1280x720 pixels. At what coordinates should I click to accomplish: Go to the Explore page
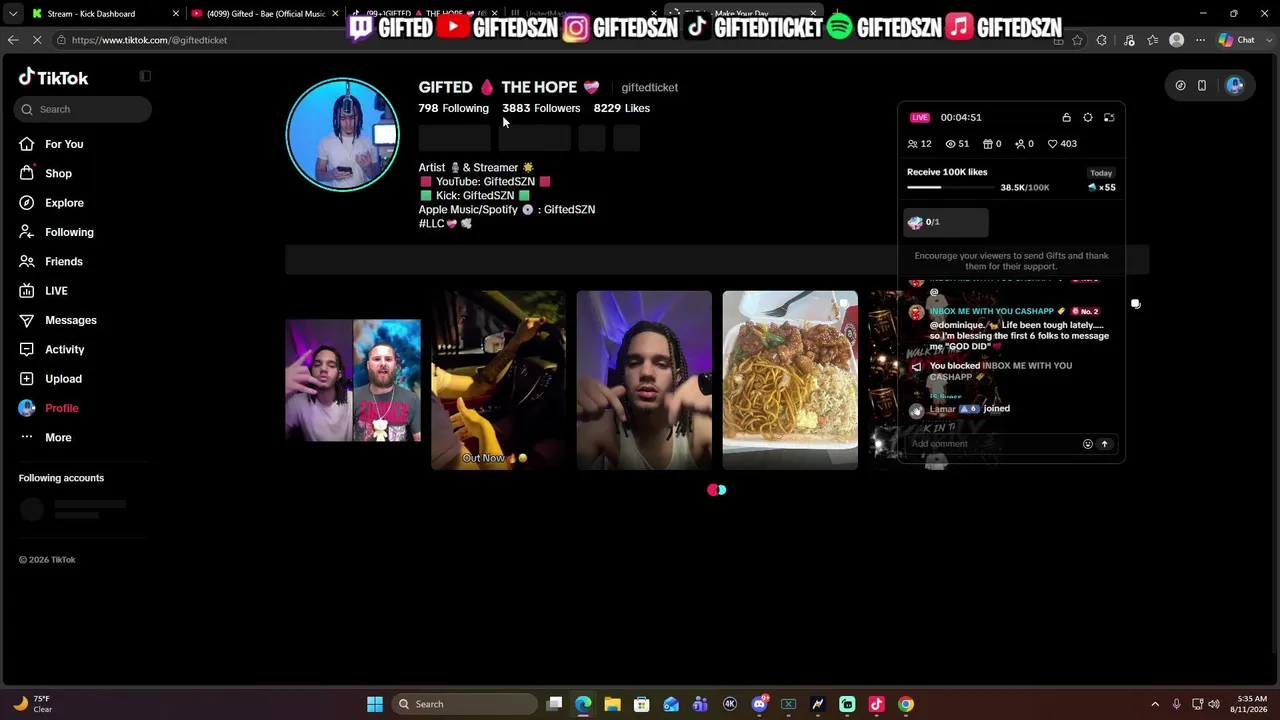(64, 203)
